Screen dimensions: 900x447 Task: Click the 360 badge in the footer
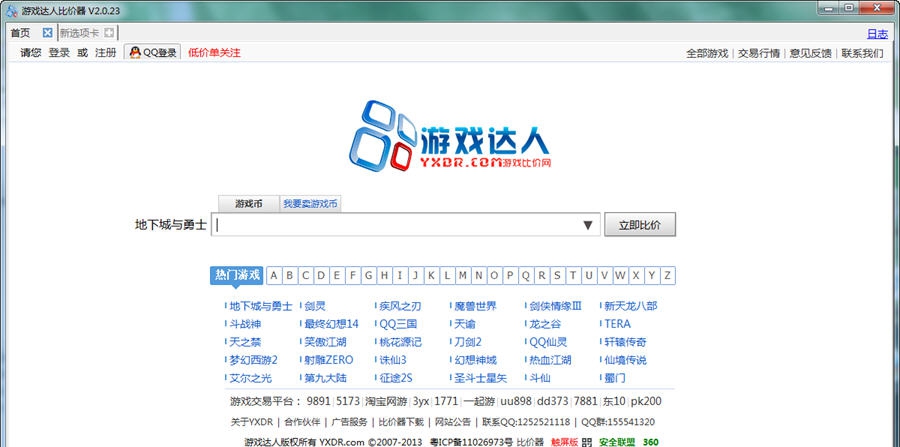click(x=650, y=442)
